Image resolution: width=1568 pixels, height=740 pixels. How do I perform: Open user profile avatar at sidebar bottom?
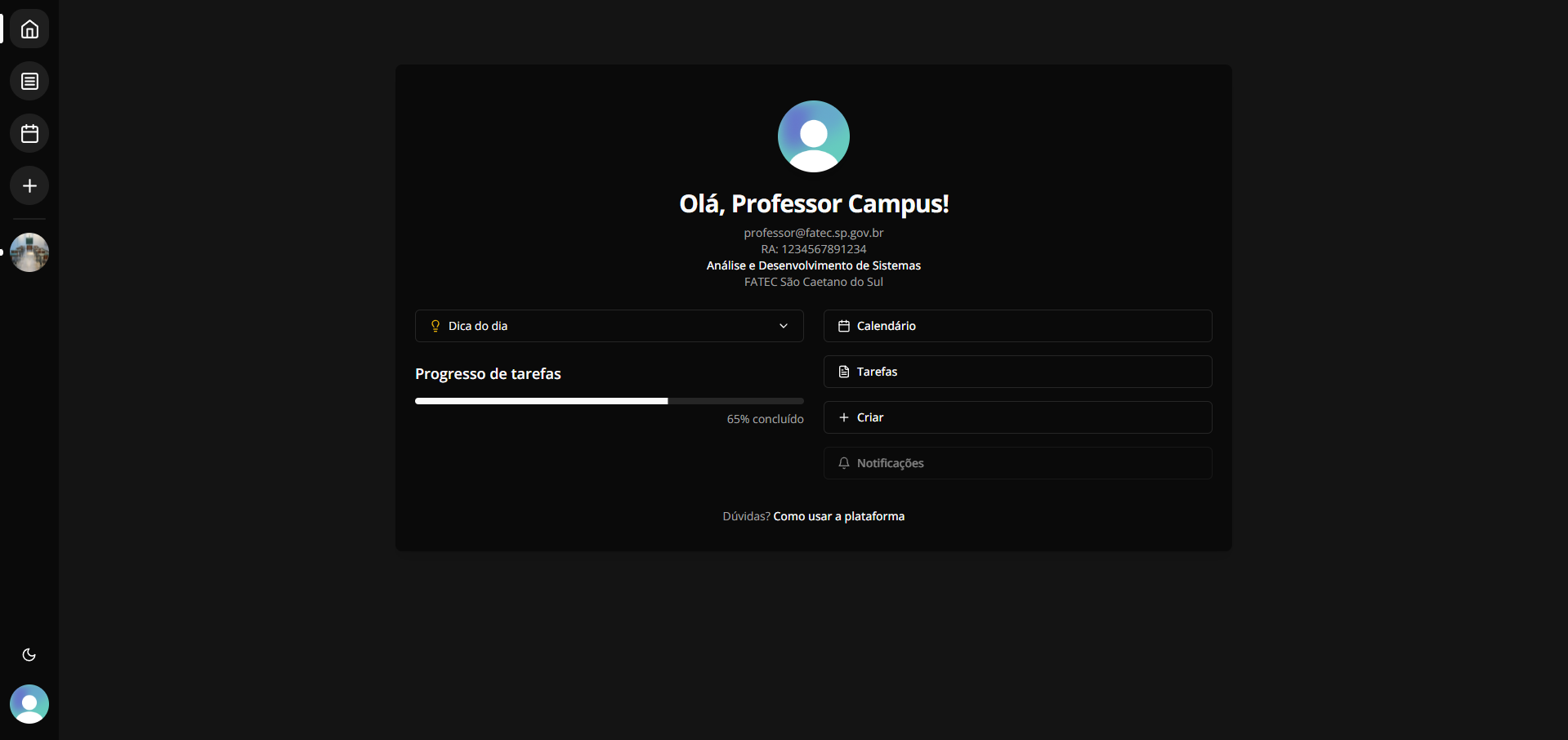(x=29, y=704)
